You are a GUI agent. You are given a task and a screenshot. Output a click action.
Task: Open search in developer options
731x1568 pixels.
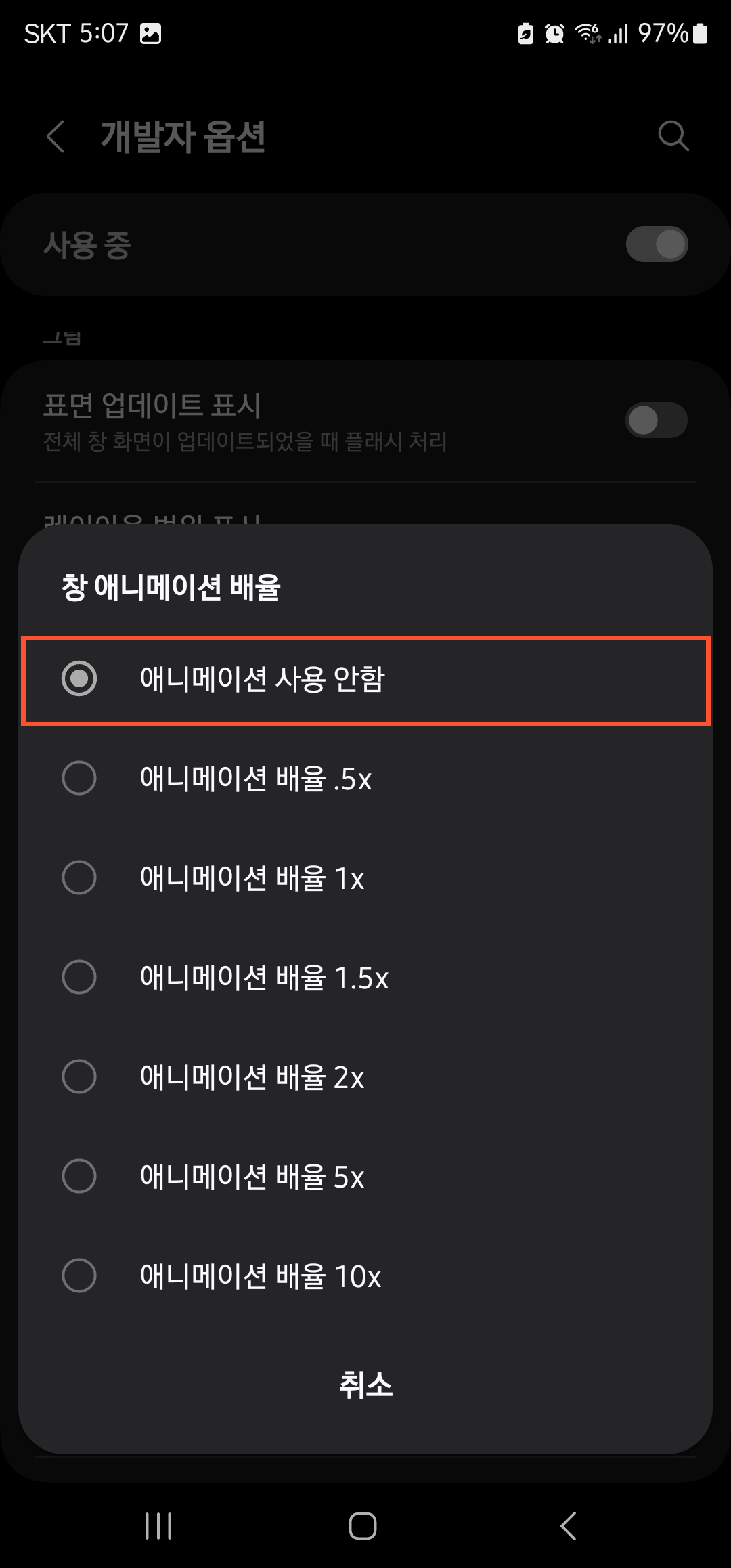point(673,137)
